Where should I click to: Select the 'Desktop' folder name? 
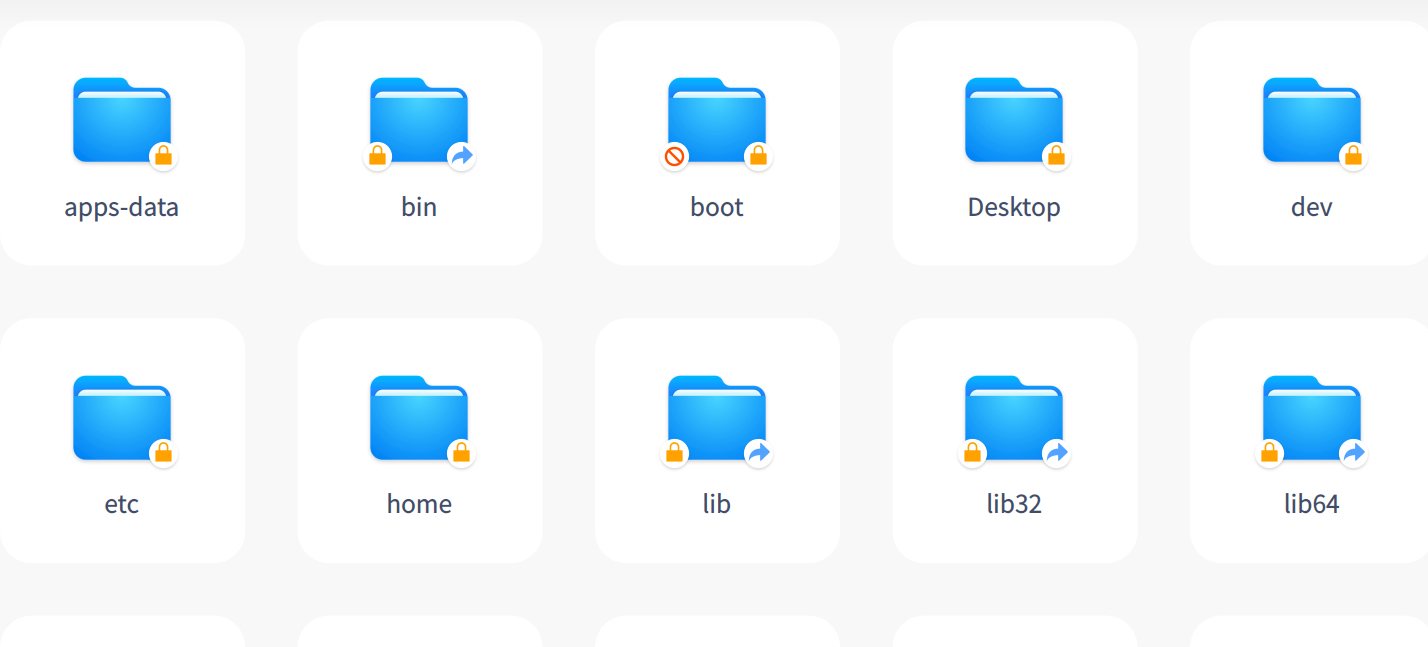(x=1014, y=208)
